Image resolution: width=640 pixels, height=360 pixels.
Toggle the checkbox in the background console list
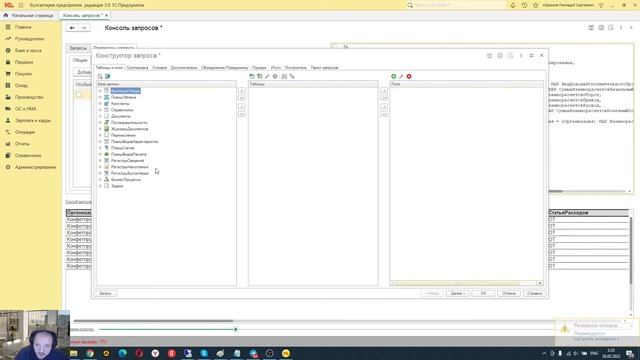pos(79,94)
